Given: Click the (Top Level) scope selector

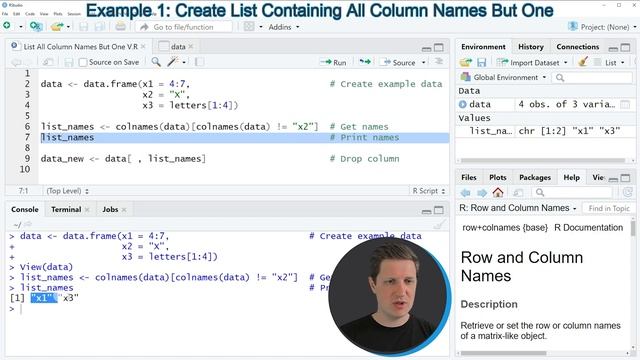Looking at the screenshot, I should click(x=67, y=191).
